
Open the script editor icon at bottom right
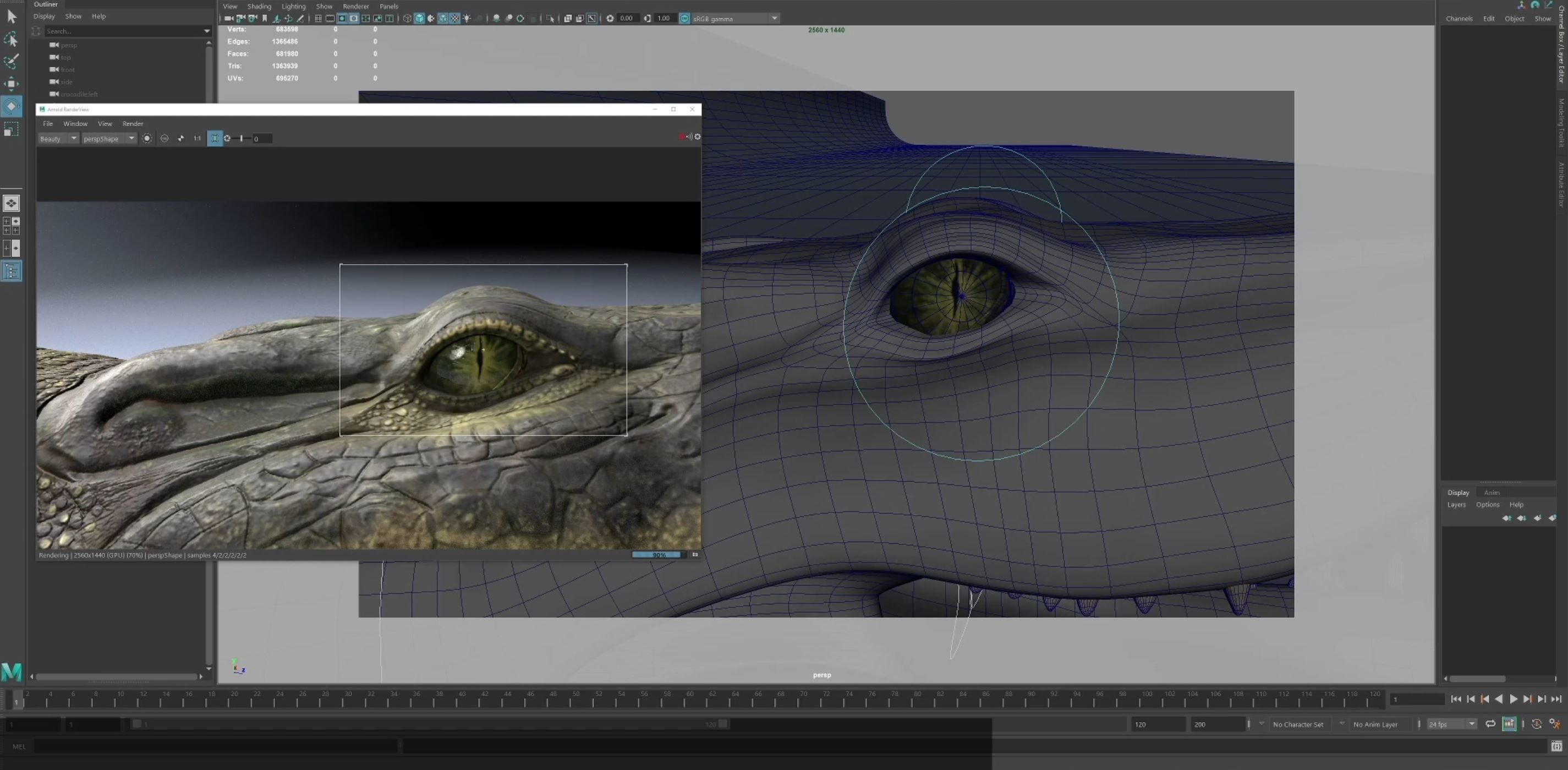1557,746
